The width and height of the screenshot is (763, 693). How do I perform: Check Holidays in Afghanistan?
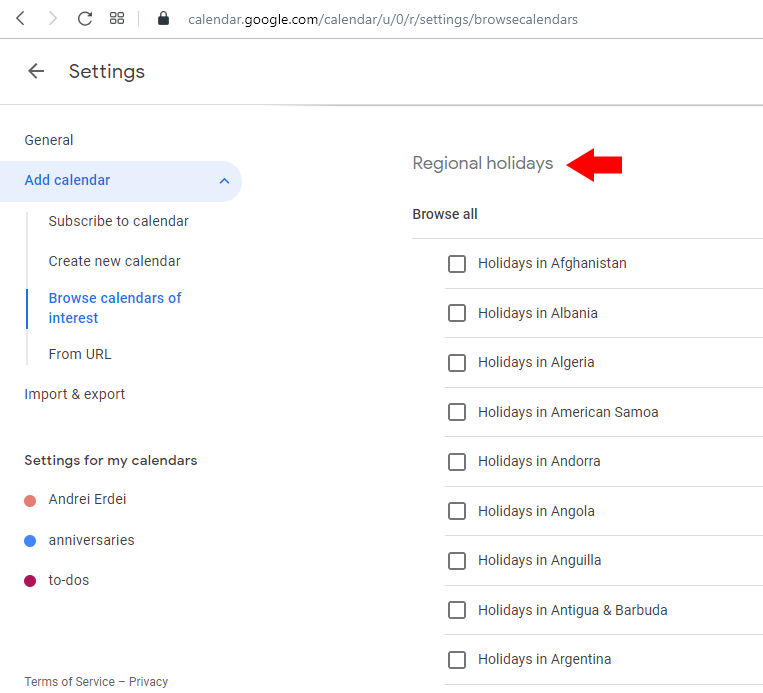coord(457,264)
